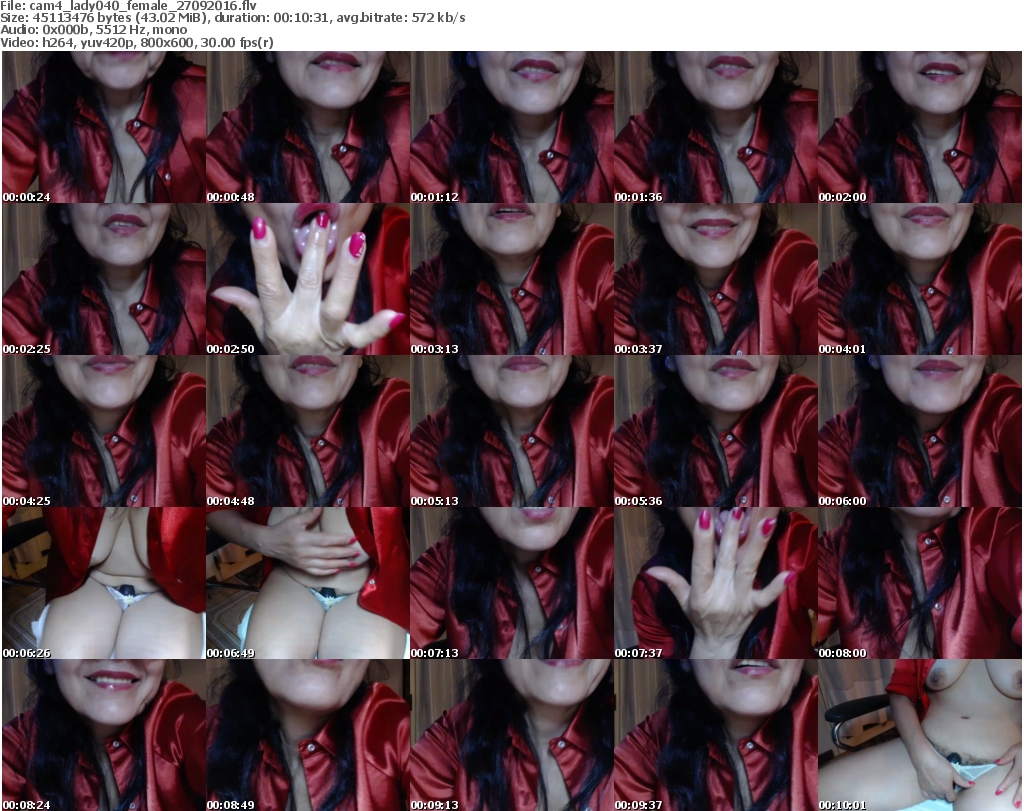
Task: Pick the thumbnail marked 00:04:25
Action: point(104,432)
